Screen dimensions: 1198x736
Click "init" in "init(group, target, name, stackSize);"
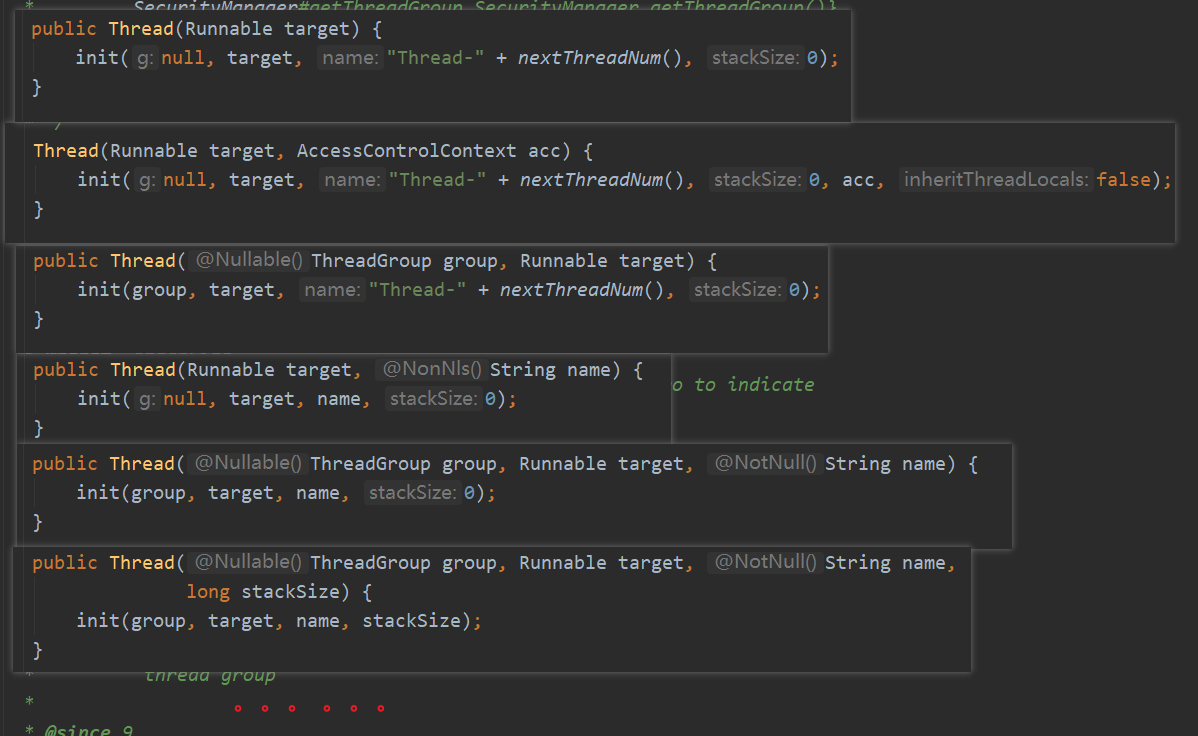(x=98, y=621)
